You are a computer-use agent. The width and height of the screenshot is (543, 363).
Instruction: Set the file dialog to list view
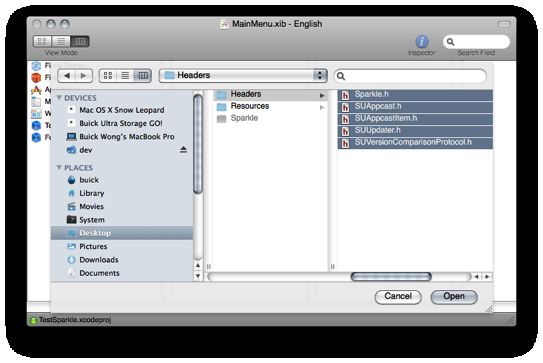click(x=125, y=76)
